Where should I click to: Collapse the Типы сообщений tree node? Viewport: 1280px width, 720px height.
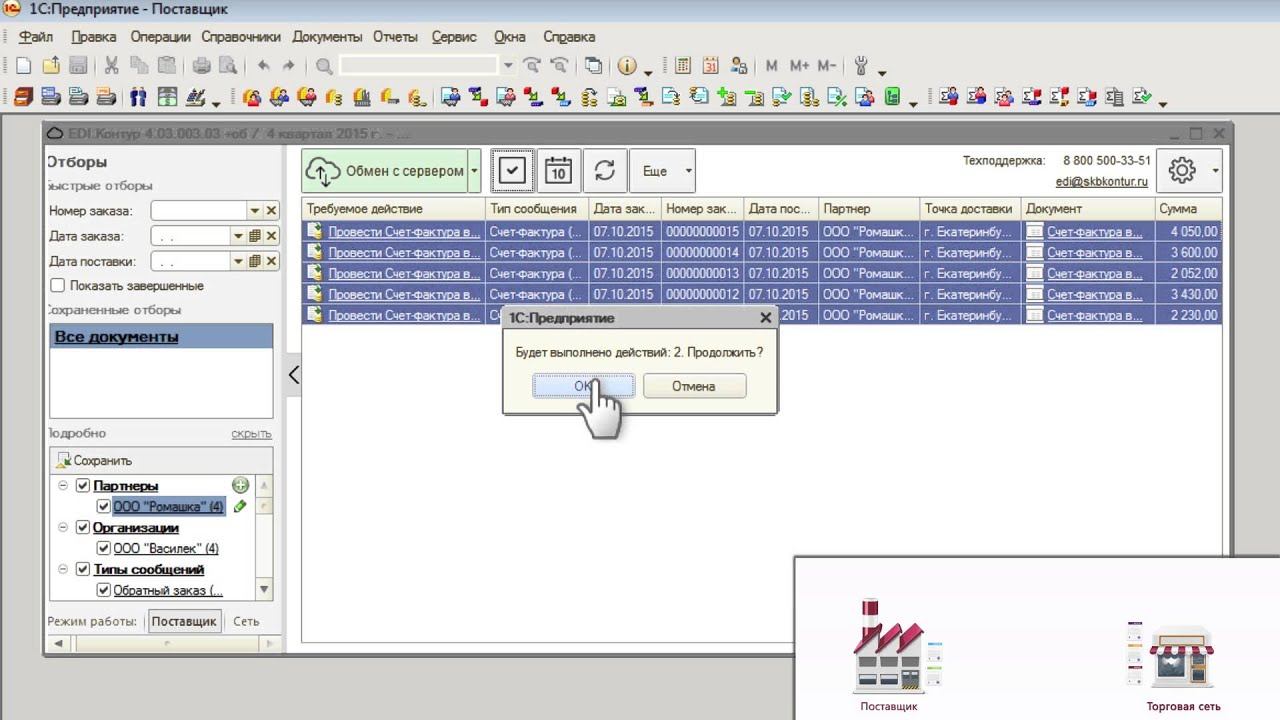(x=63, y=570)
